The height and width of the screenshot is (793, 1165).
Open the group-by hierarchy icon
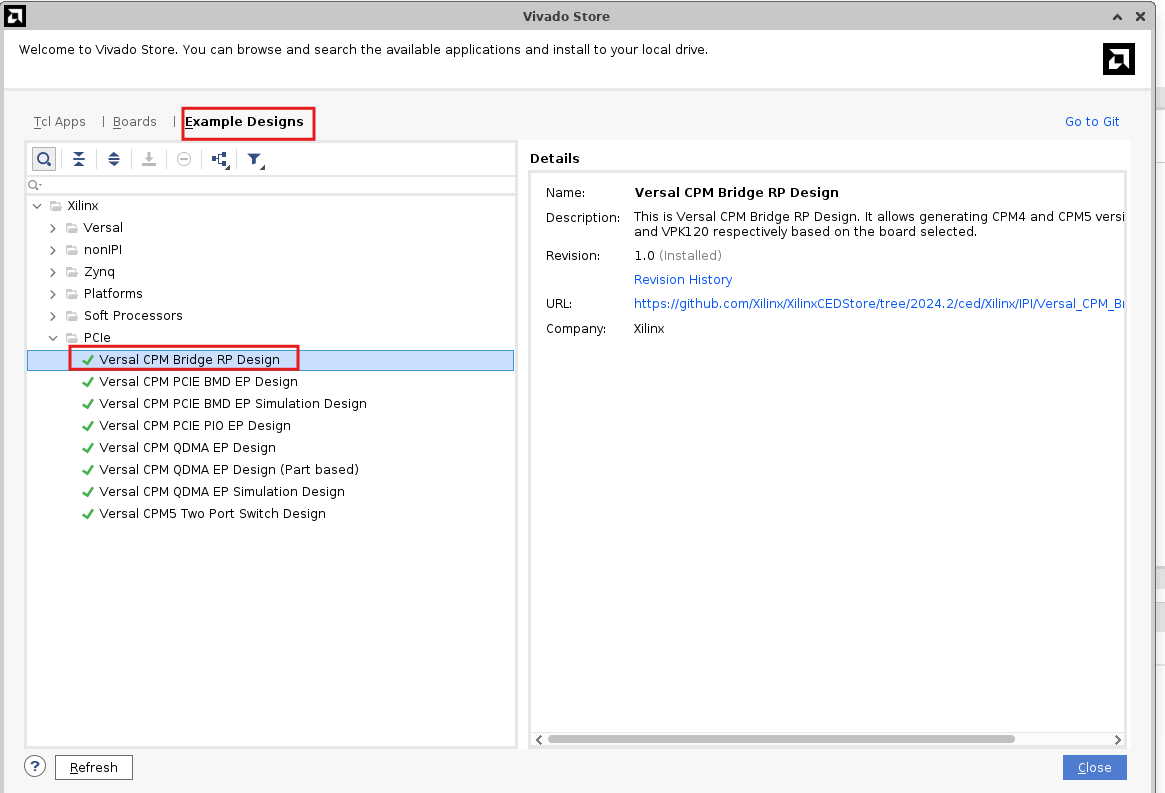click(220, 159)
